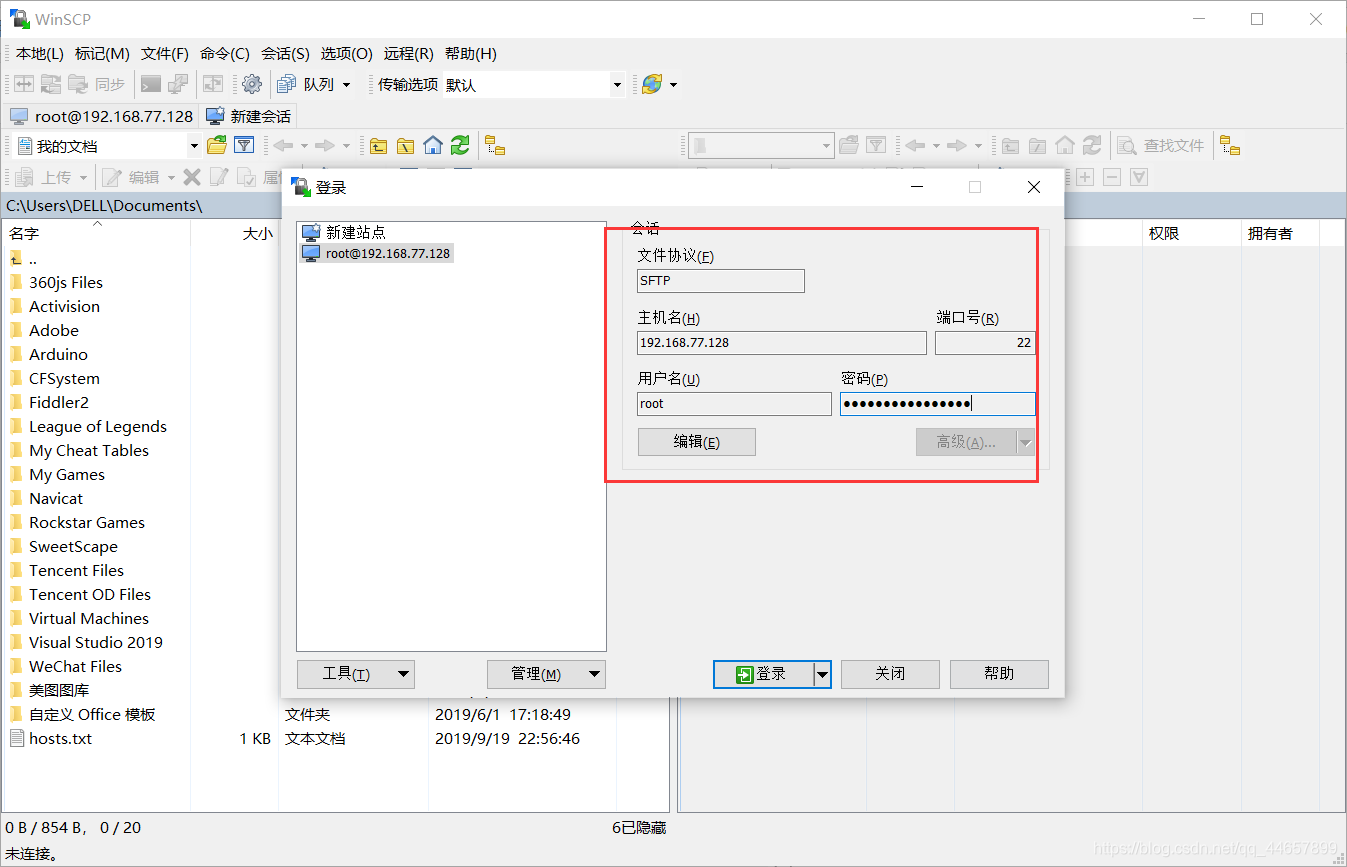The height and width of the screenshot is (867, 1347).
Task: Click the local panel filter icon
Action: point(244,146)
